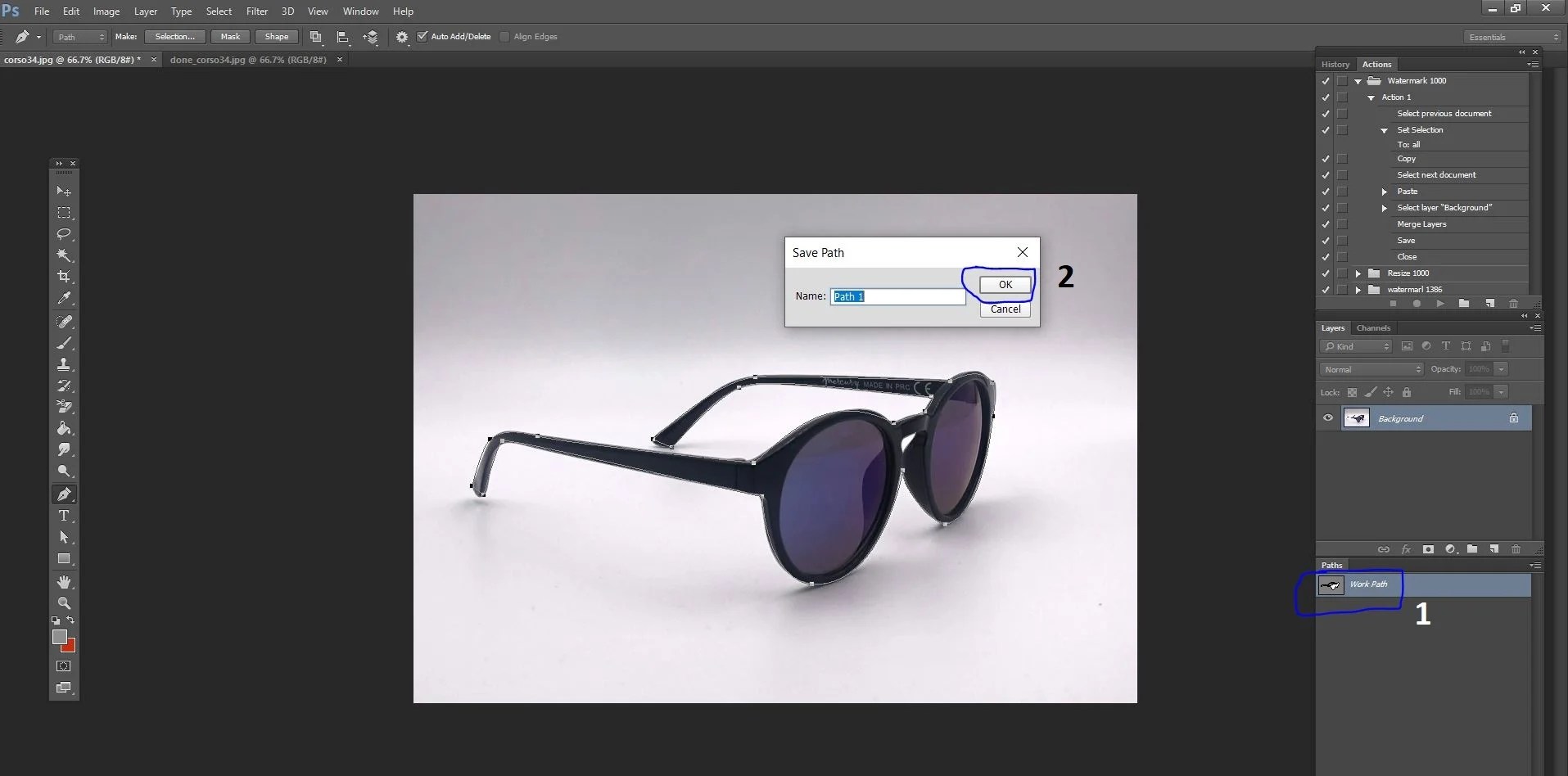
Task: Open the blending mode dropdown showing Normal
Action: tap(1371, 369)
